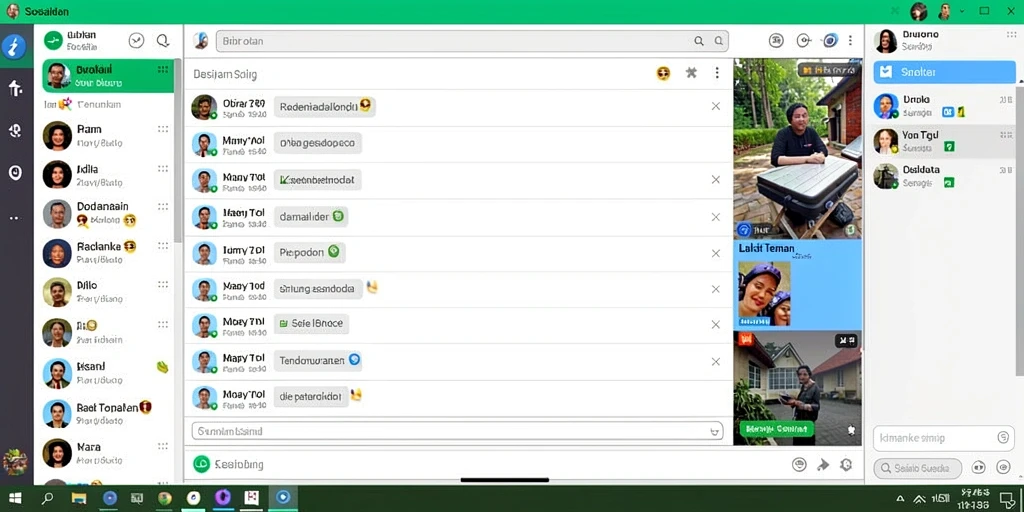Open the grid-dots handle next to Mara
Viewport: 1024px width, 512px height.
[x=163, y=447]
